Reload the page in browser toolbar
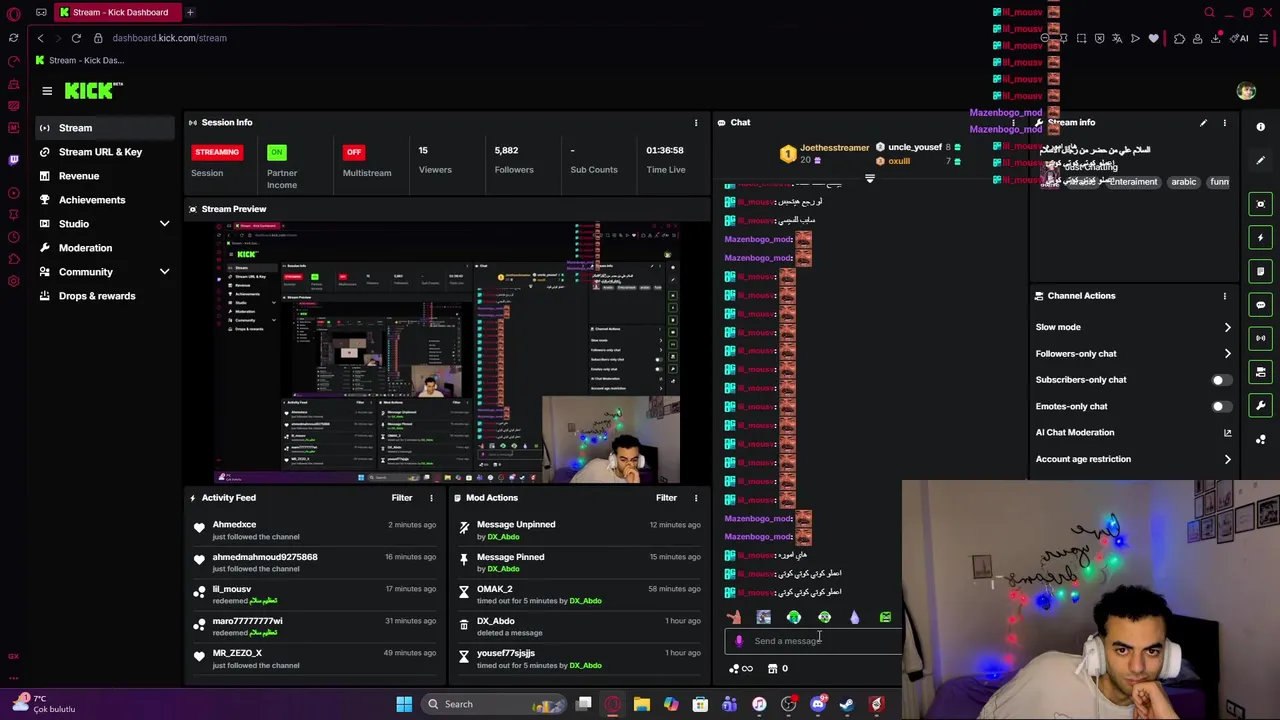Screen dimensions: 1280x720 [76, 38]
